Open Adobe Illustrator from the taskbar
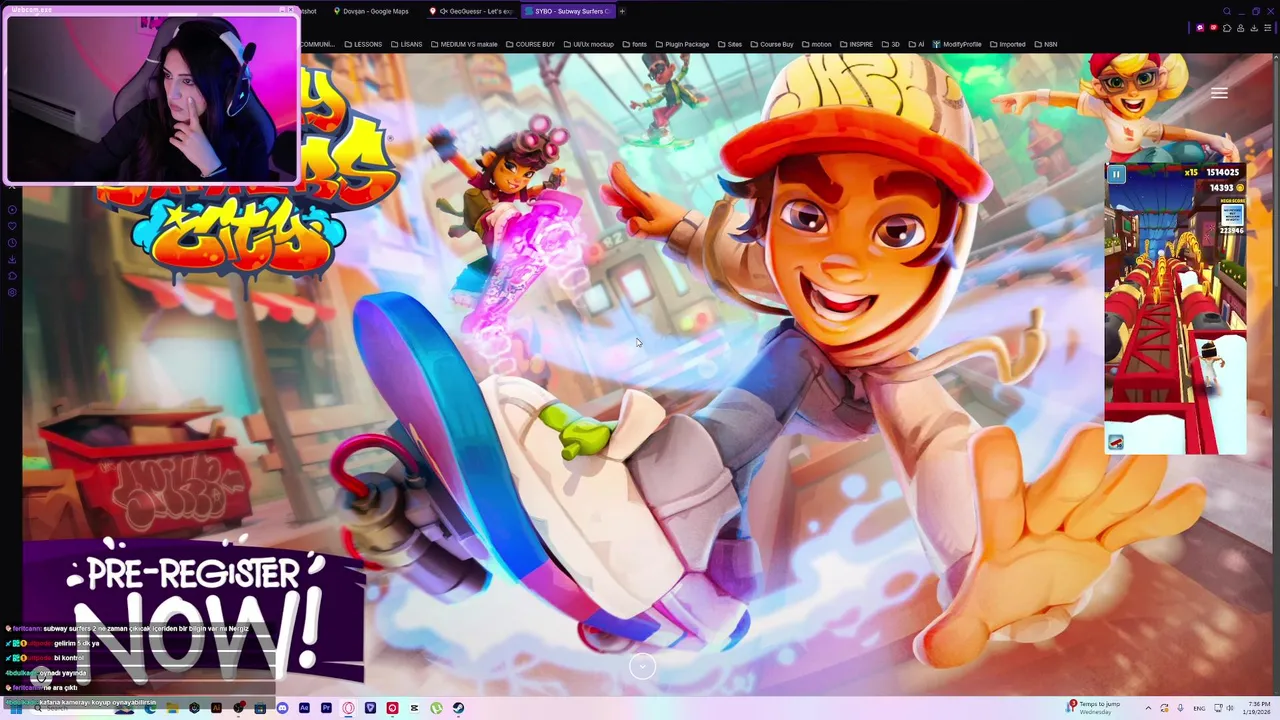The height and width of the screenshot is (720, 1280). (x=216, y=708)
